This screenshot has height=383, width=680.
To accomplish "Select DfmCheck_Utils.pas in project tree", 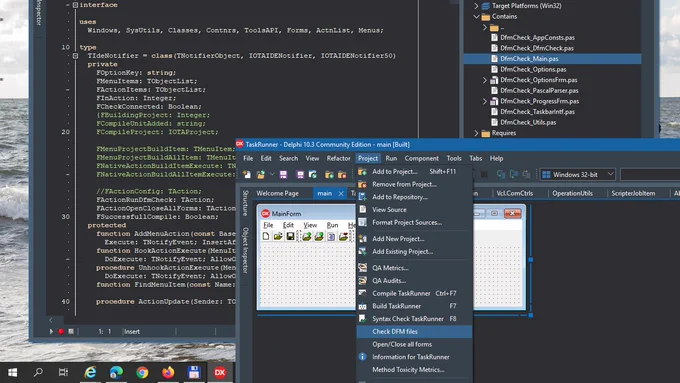I will [x=528, y=122].
